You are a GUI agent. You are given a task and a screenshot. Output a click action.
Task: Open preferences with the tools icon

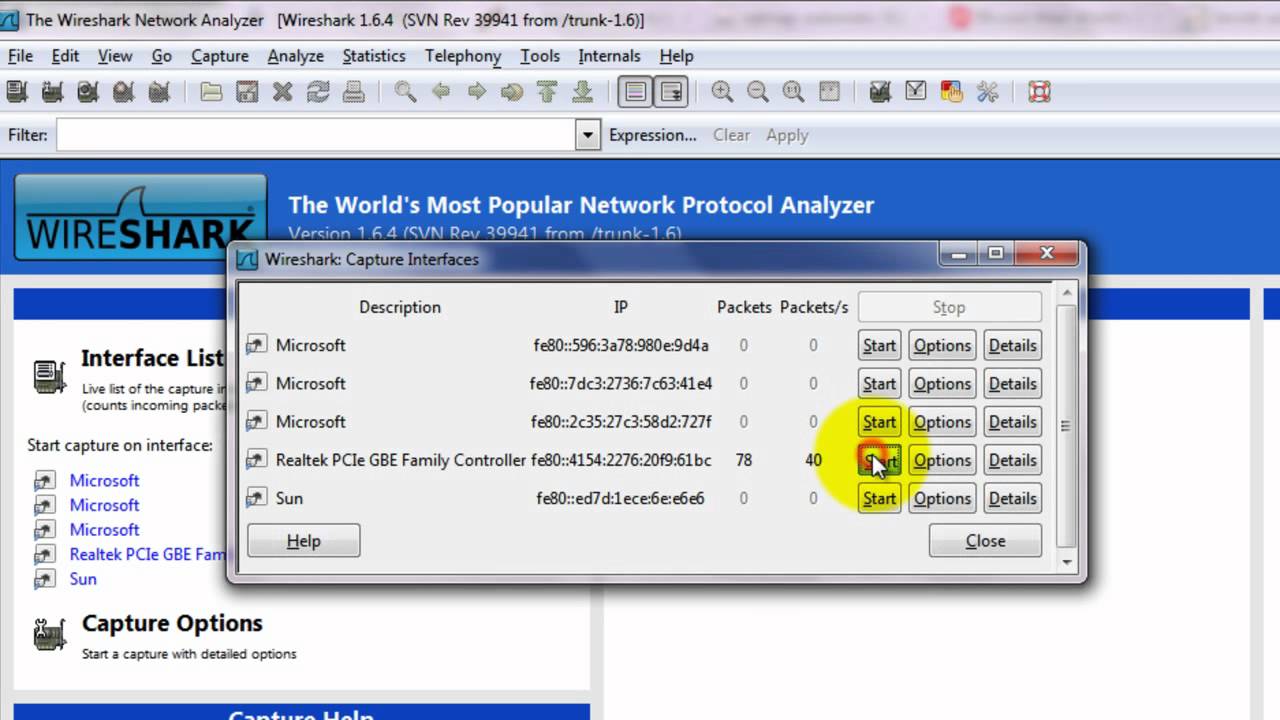pos(988,92)
